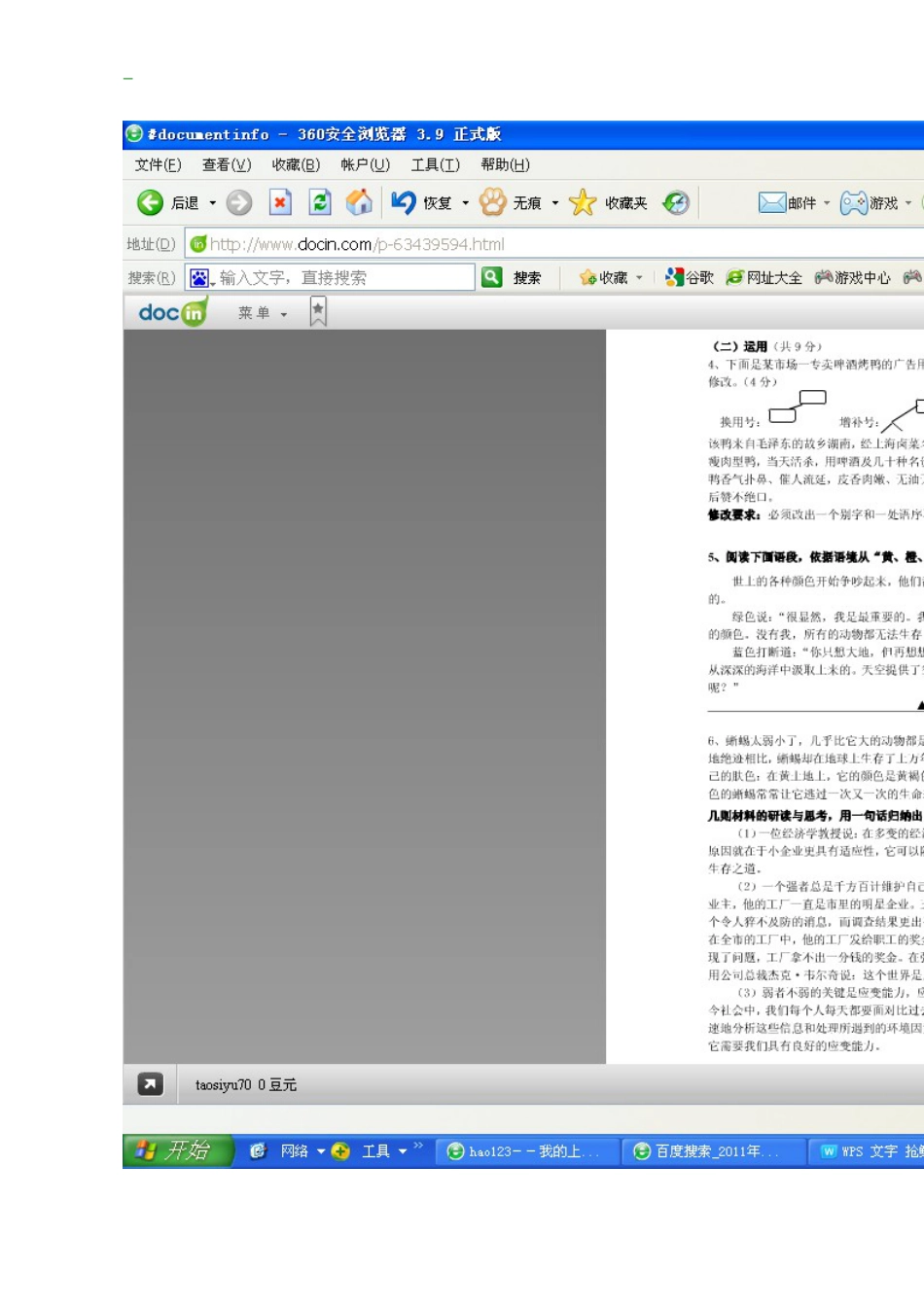This screenshot has height=1307, width=924.
Task: Click the green Back arrow button
Action: (x=150, y=202)
